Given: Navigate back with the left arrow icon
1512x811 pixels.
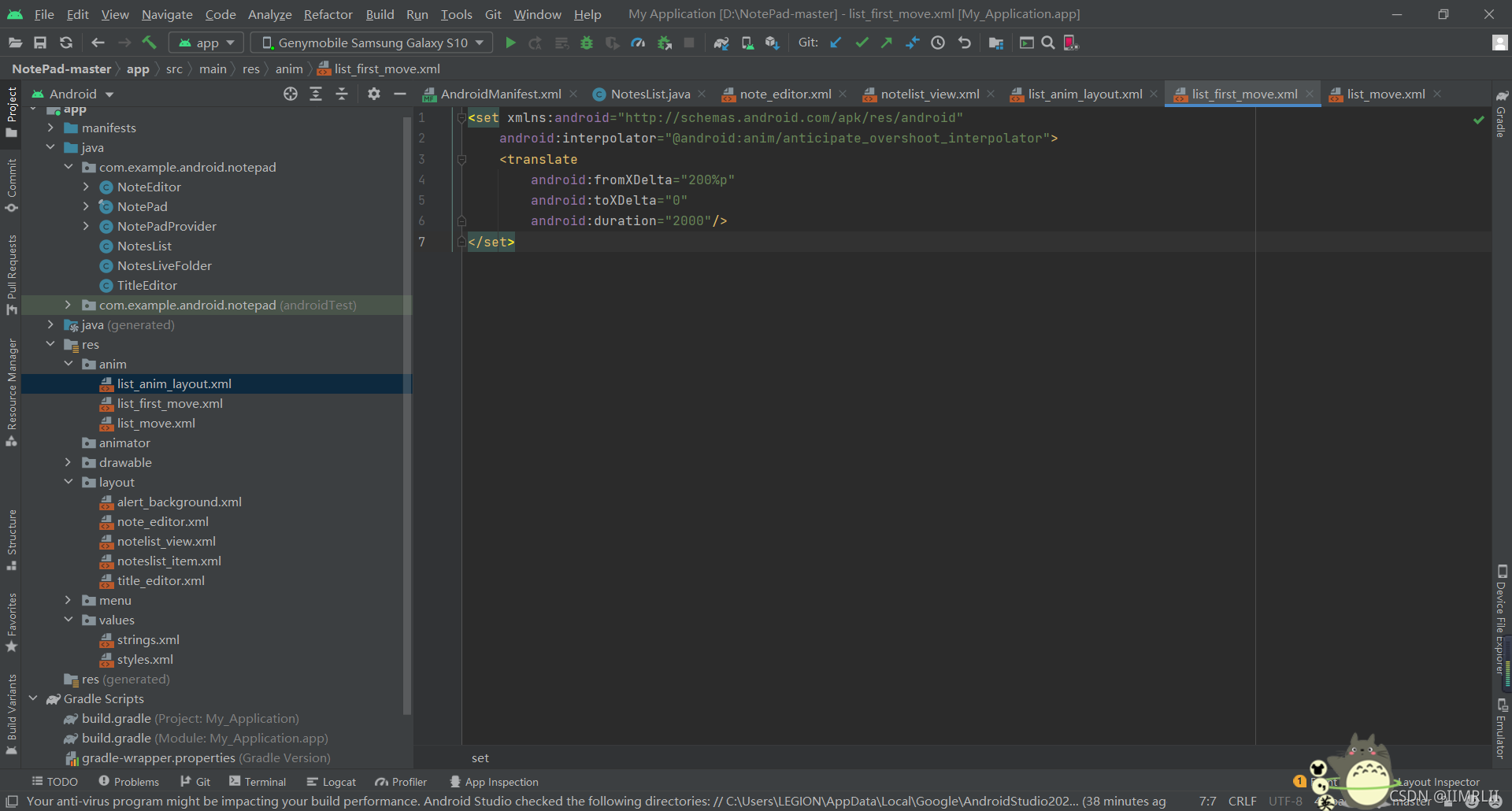Looking at the screenshot, I should [x=98, y=43].
